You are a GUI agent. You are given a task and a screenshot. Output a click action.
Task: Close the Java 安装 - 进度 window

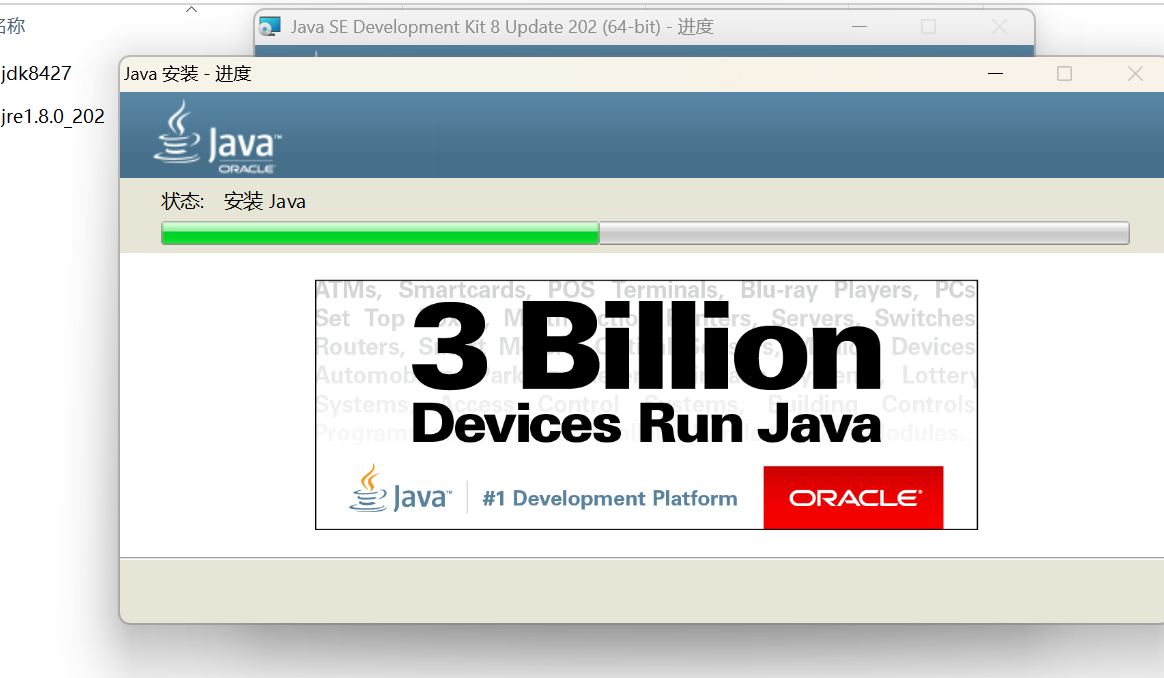tap(1135, 74)
